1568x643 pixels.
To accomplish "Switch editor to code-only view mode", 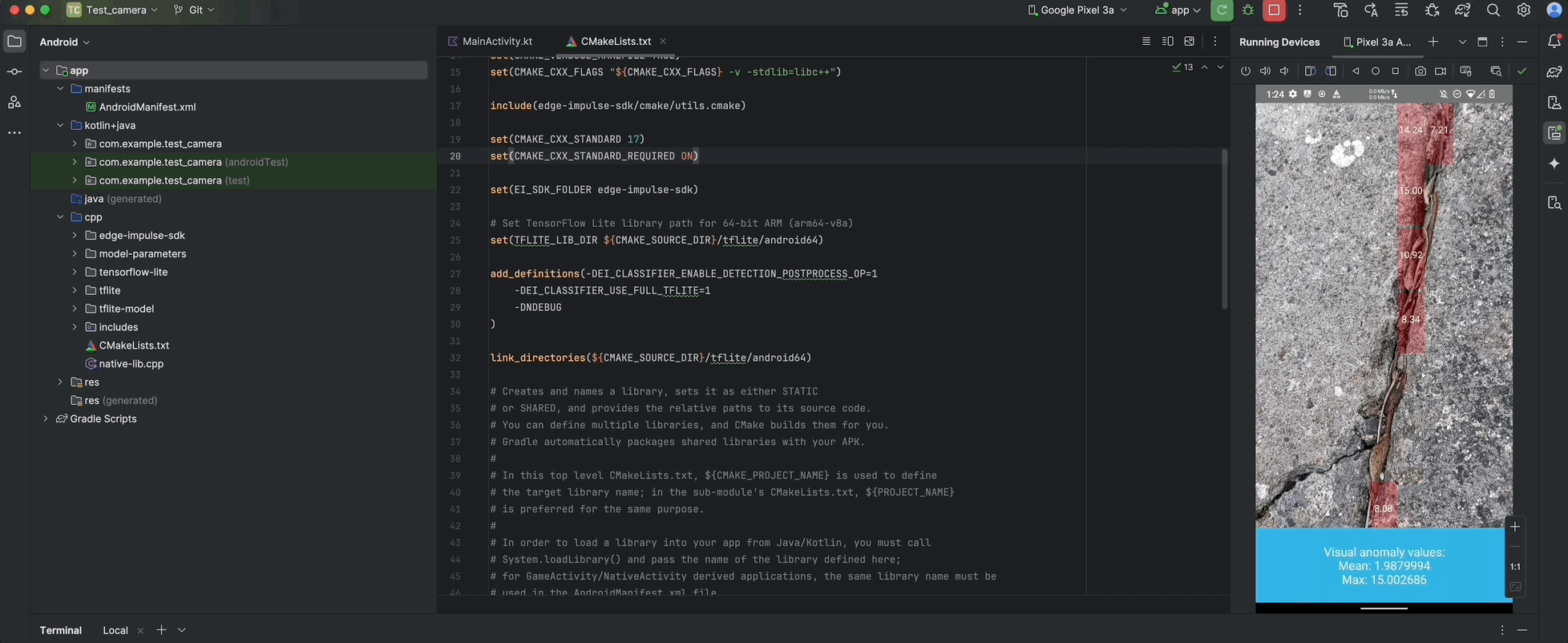I will tap(1146, 42).
